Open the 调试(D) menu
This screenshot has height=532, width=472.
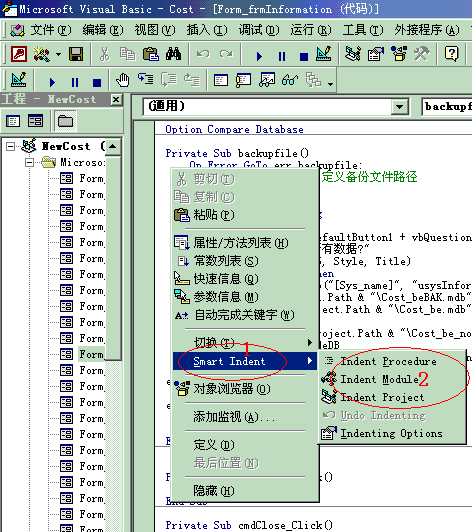coord(259,30)
